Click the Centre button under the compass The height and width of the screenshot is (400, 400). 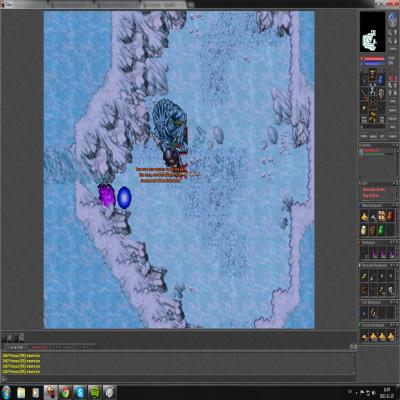(393, 49)
